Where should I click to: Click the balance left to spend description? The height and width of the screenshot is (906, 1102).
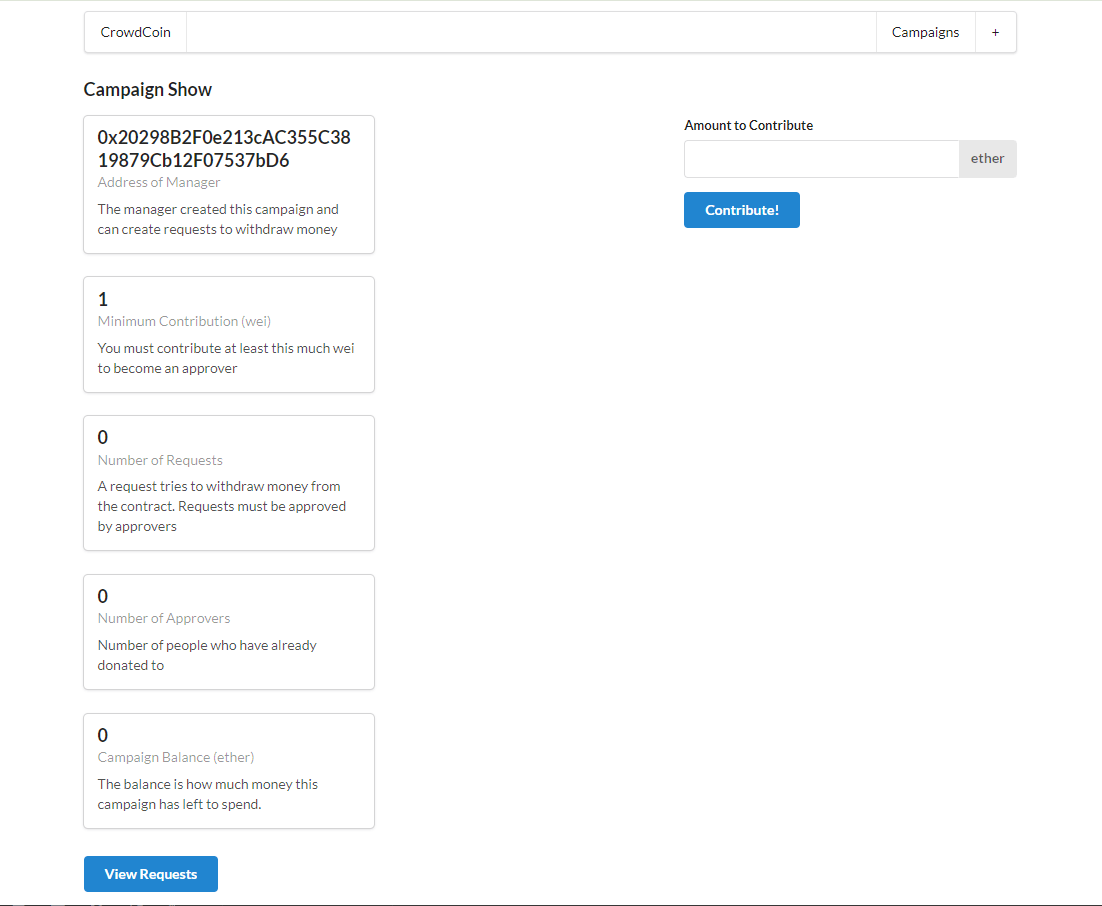click(x=207, y=794)
